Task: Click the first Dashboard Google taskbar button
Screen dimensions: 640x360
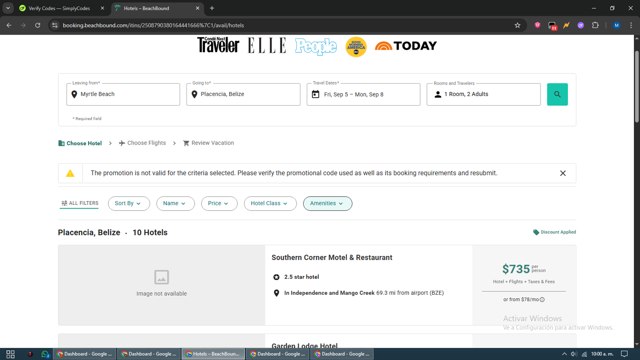Action: 84,354
